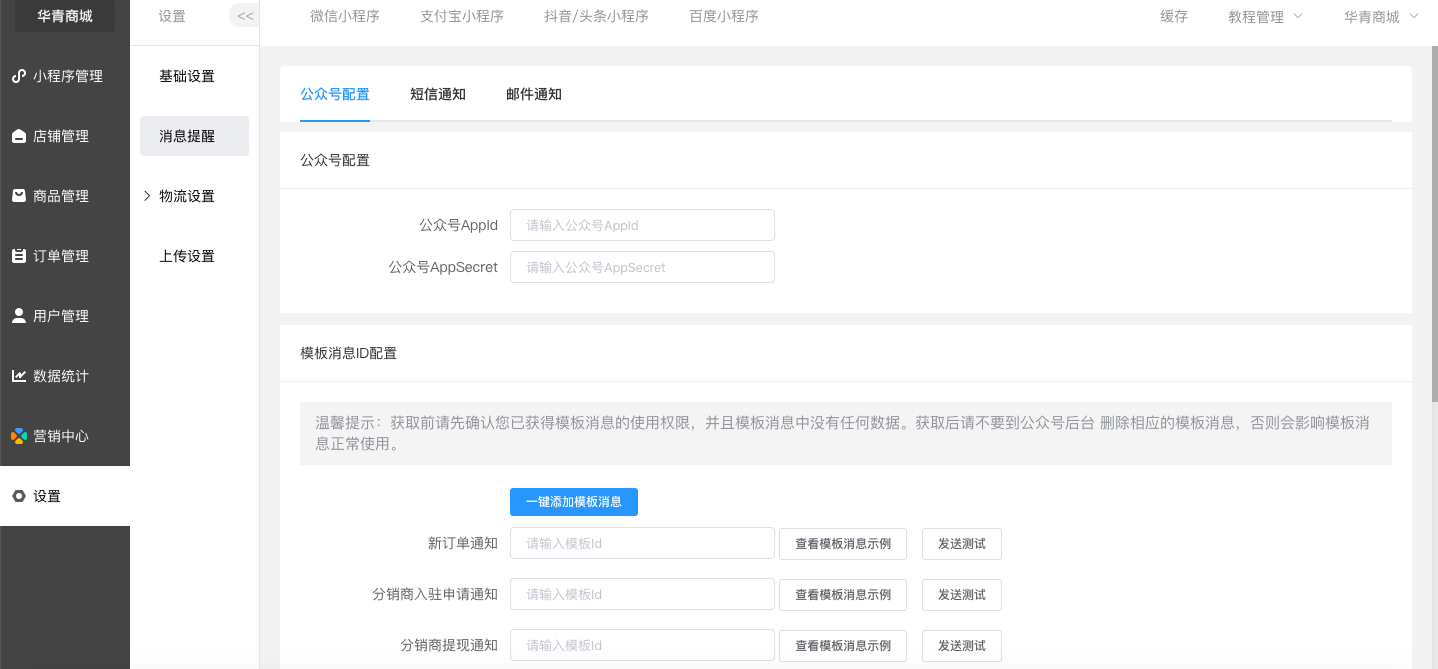Image resolution: width=1438 pixels, height=669 pixels.
Task: Click the order clipboard icon beside 订单管理
Action: tap(18, 256)
